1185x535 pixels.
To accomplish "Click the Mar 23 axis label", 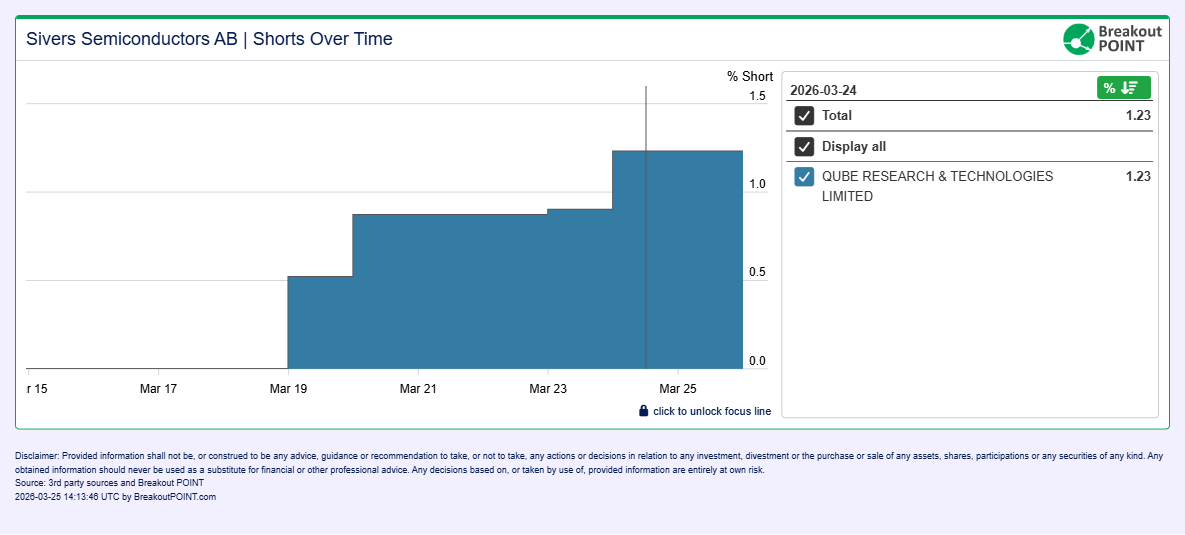I will click(548, 389).
